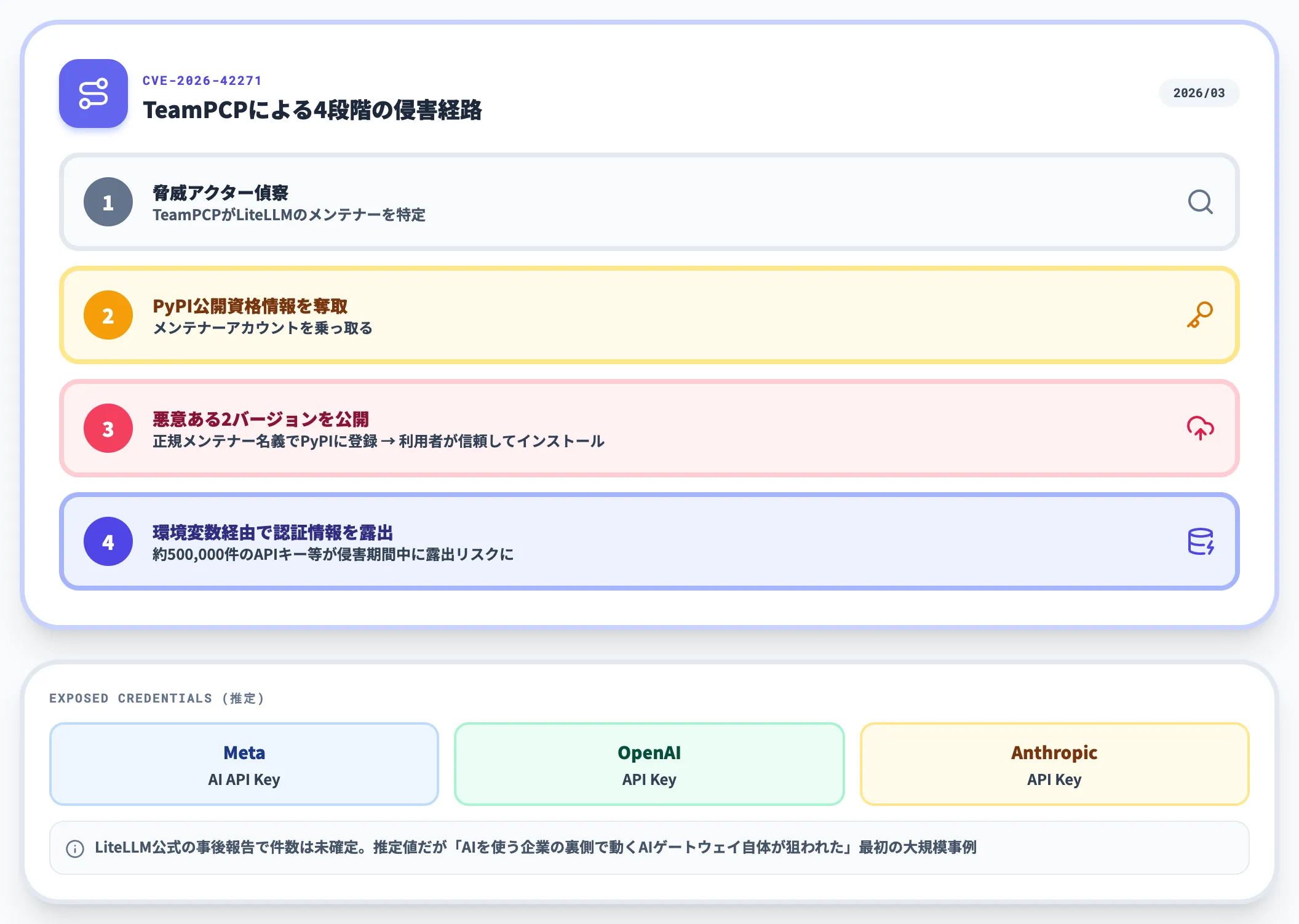The image size is (1299, 924).
Task: Select the 2026/03 date badge
Action: (x=1199, y=93)
